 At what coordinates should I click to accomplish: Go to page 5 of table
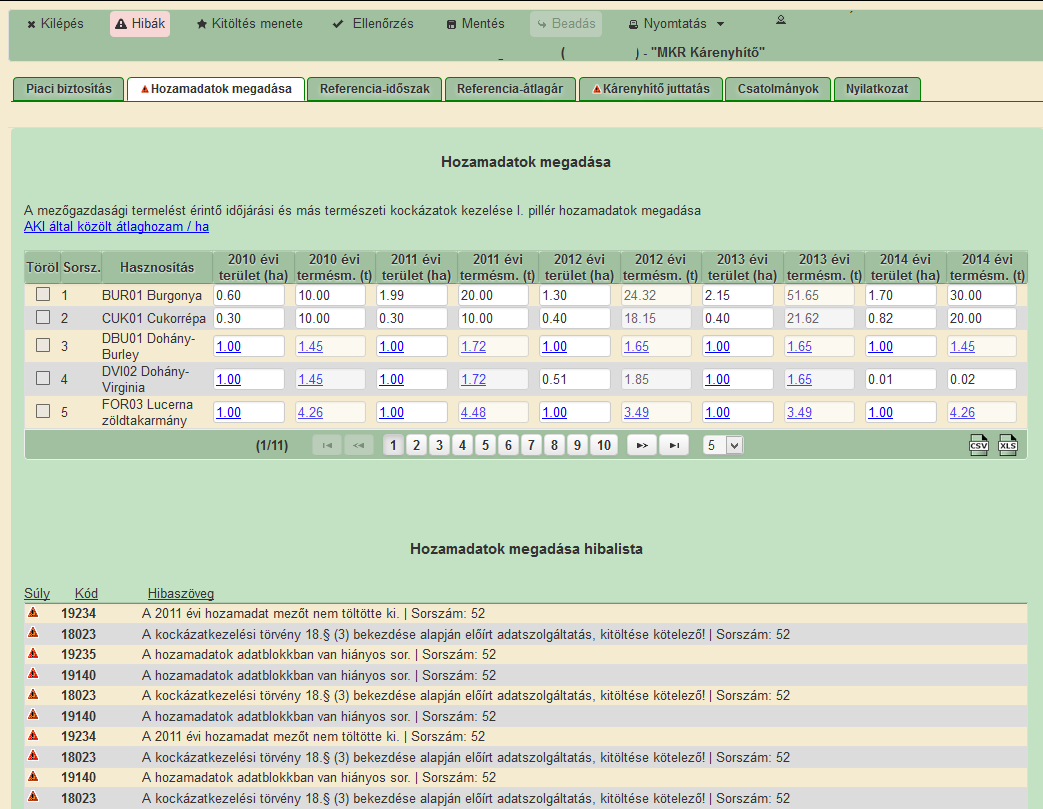[x=486, y=445]
